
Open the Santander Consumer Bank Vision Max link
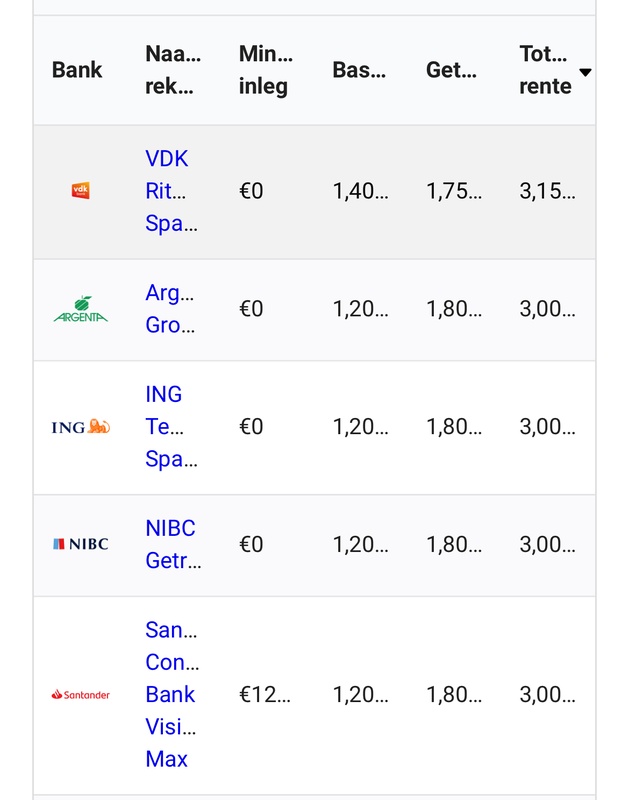[171, 694]
